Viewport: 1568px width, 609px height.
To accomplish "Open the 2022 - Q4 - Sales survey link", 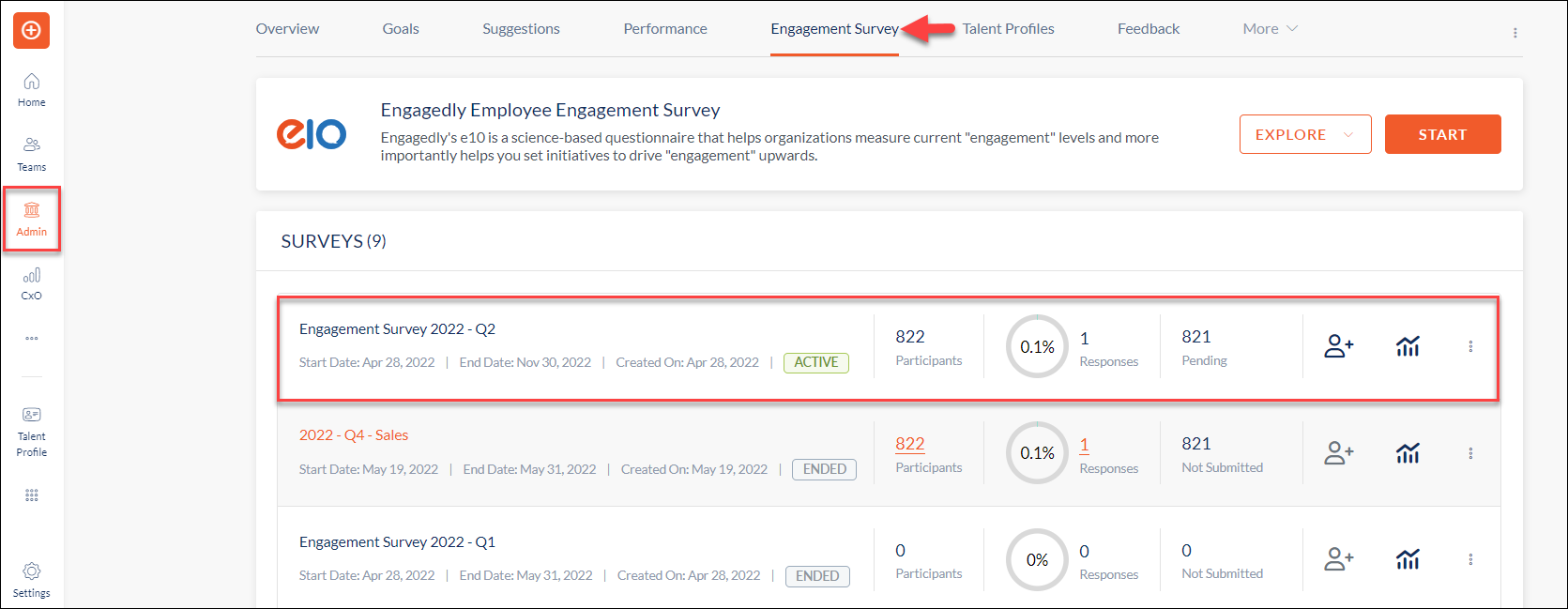I will pyautogui.click(x=354, y=435).
